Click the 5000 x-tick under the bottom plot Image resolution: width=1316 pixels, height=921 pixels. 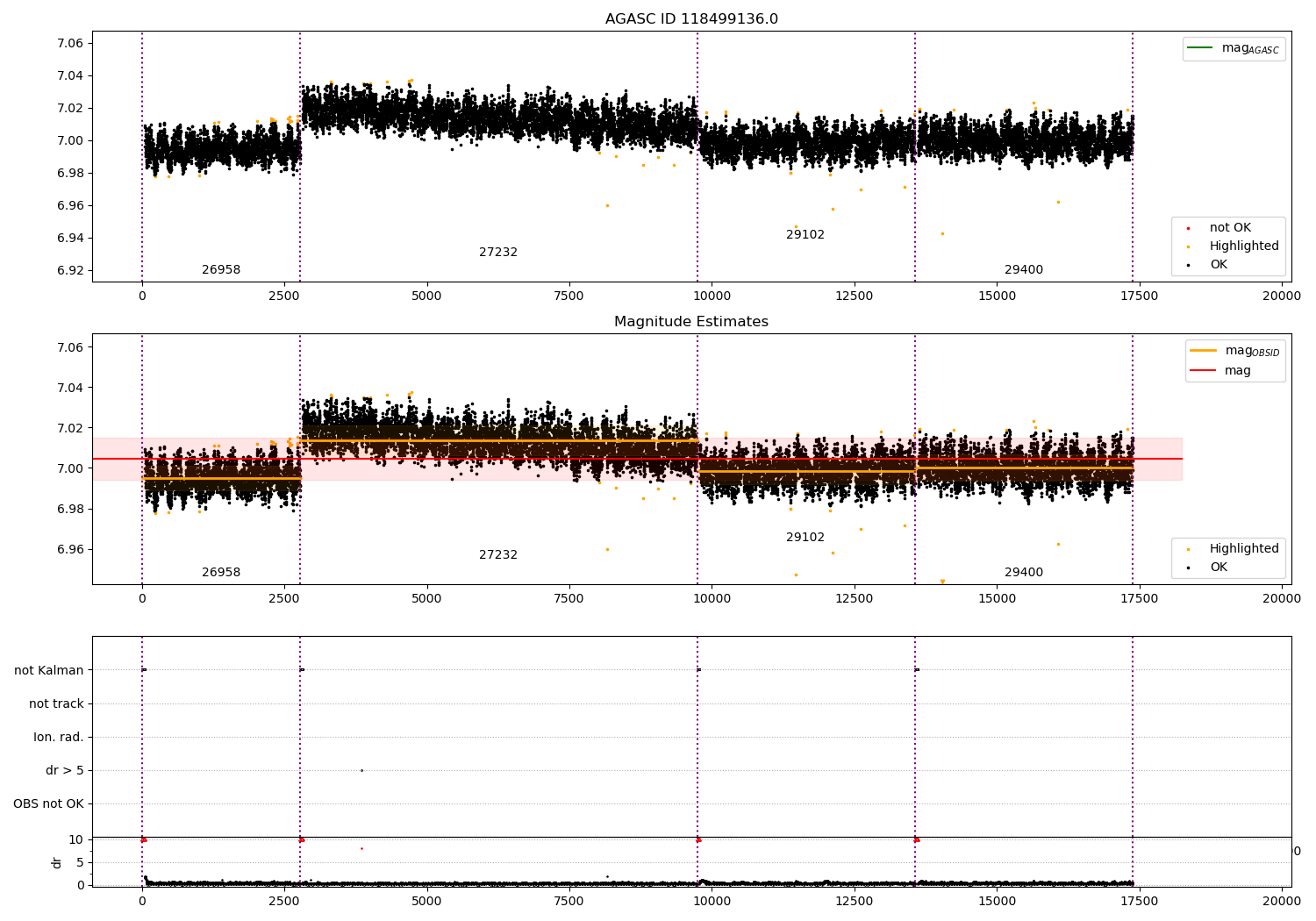pos(426,901)
